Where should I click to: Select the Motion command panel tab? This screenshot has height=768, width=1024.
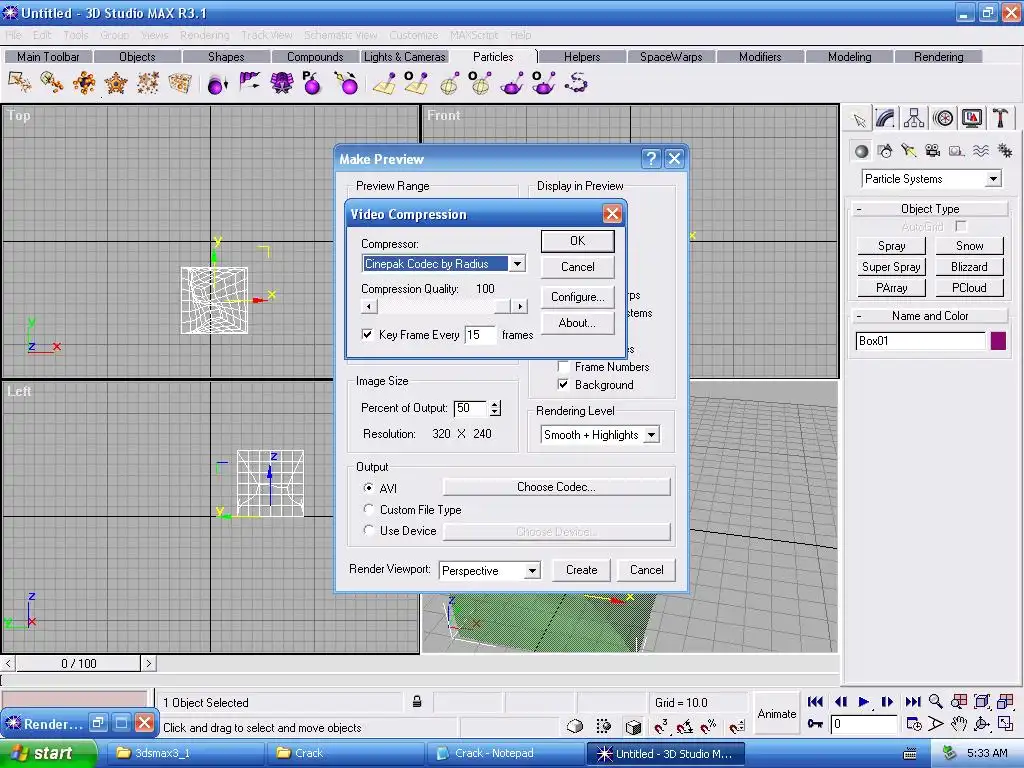click(x=943, y=118)
